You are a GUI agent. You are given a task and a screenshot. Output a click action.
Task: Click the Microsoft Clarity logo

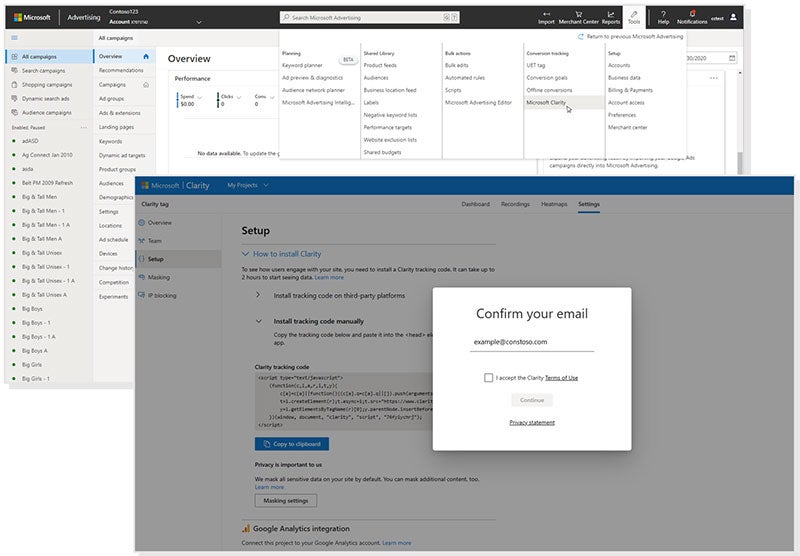tap(176, 186)
